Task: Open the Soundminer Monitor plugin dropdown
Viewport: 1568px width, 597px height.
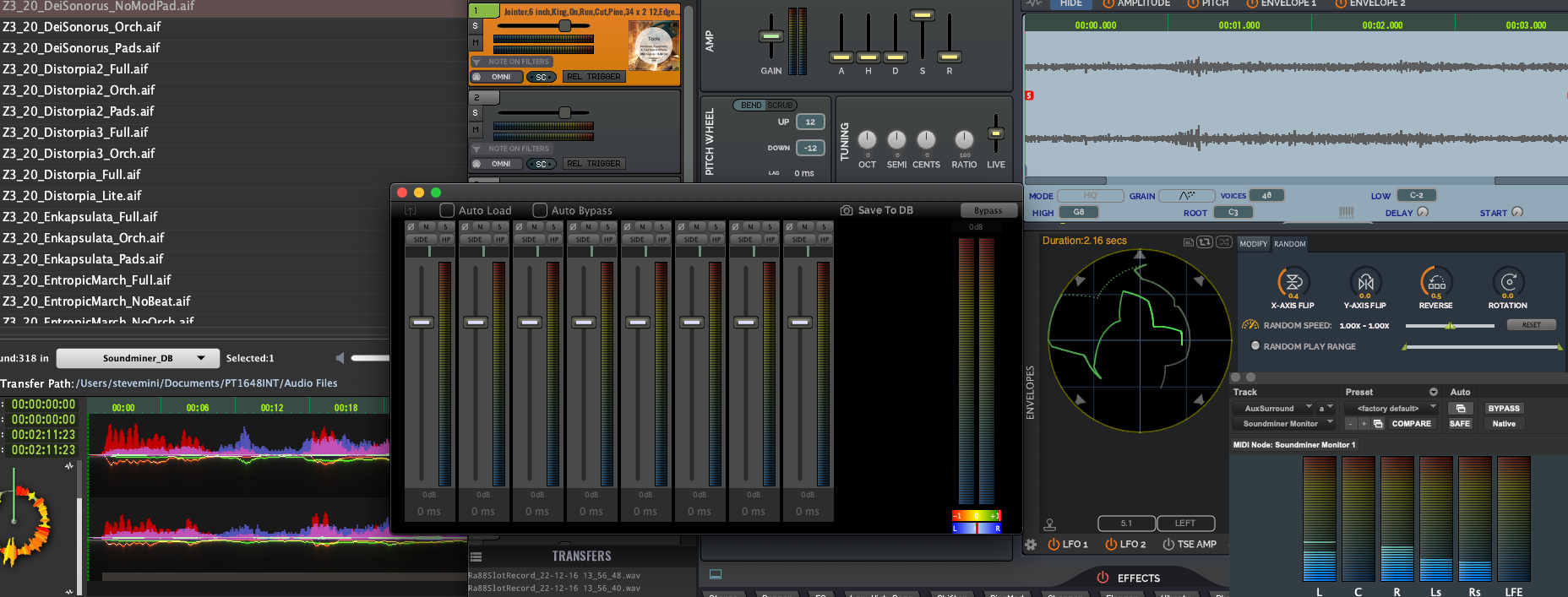Action: pos(1283,424)
